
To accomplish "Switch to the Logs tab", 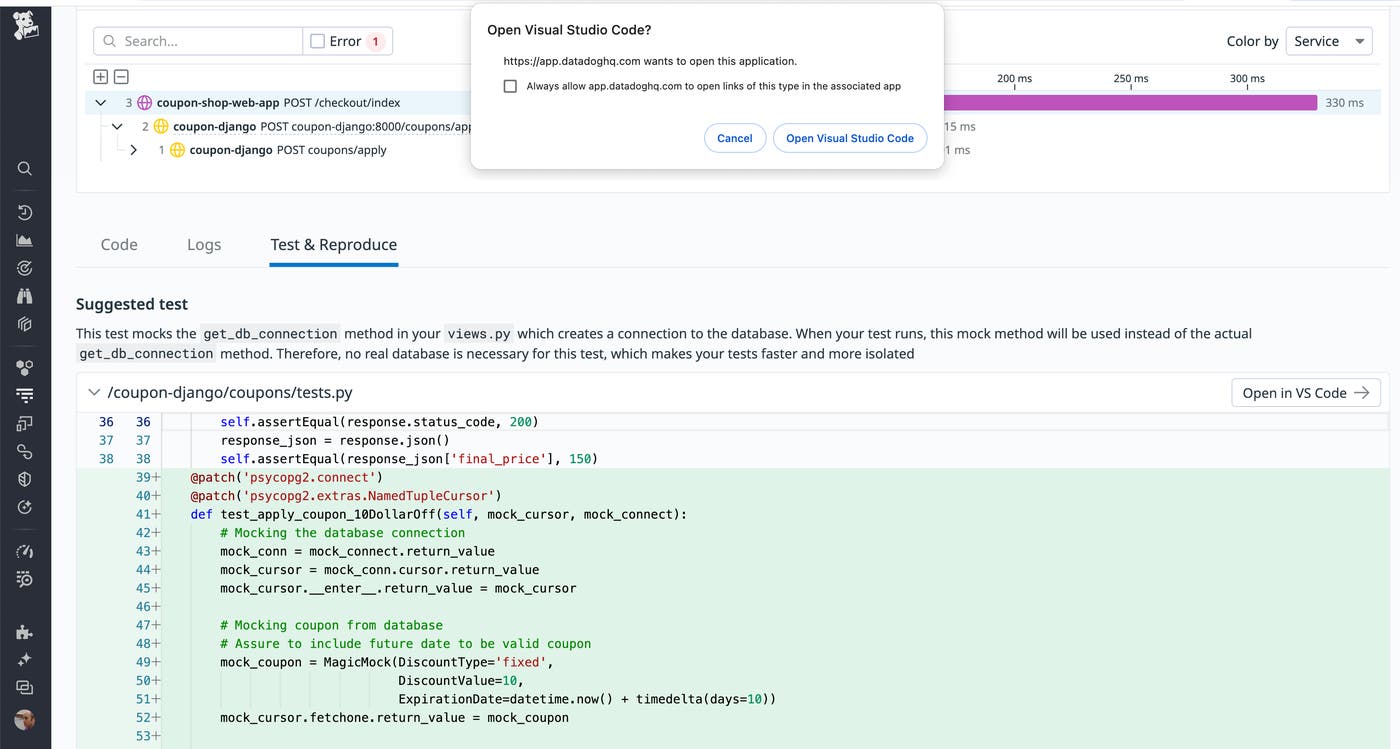I will coord(203,244).
